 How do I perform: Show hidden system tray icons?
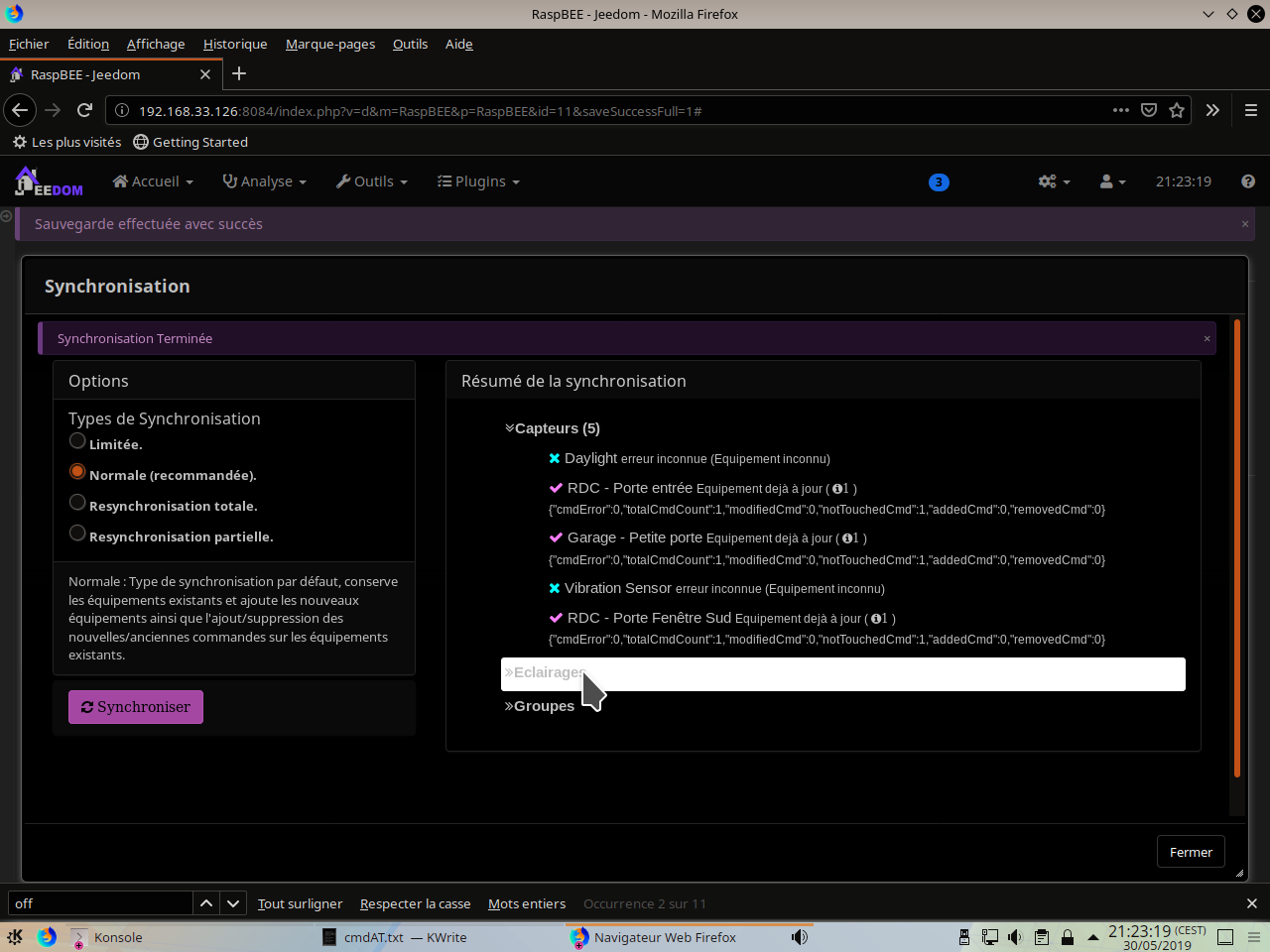click(x=1092, y=937)
